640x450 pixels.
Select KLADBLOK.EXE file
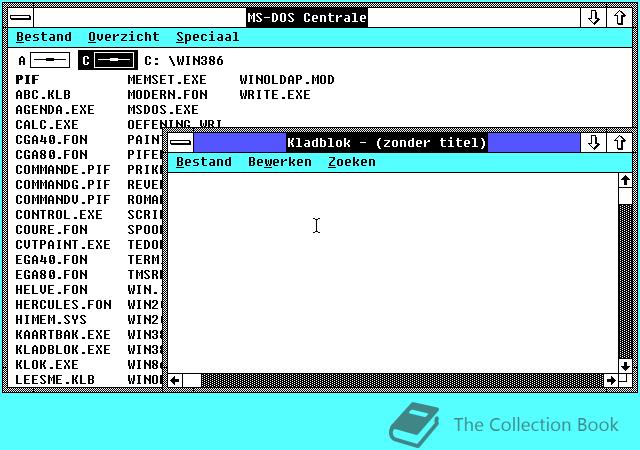(x=63, y=350)
